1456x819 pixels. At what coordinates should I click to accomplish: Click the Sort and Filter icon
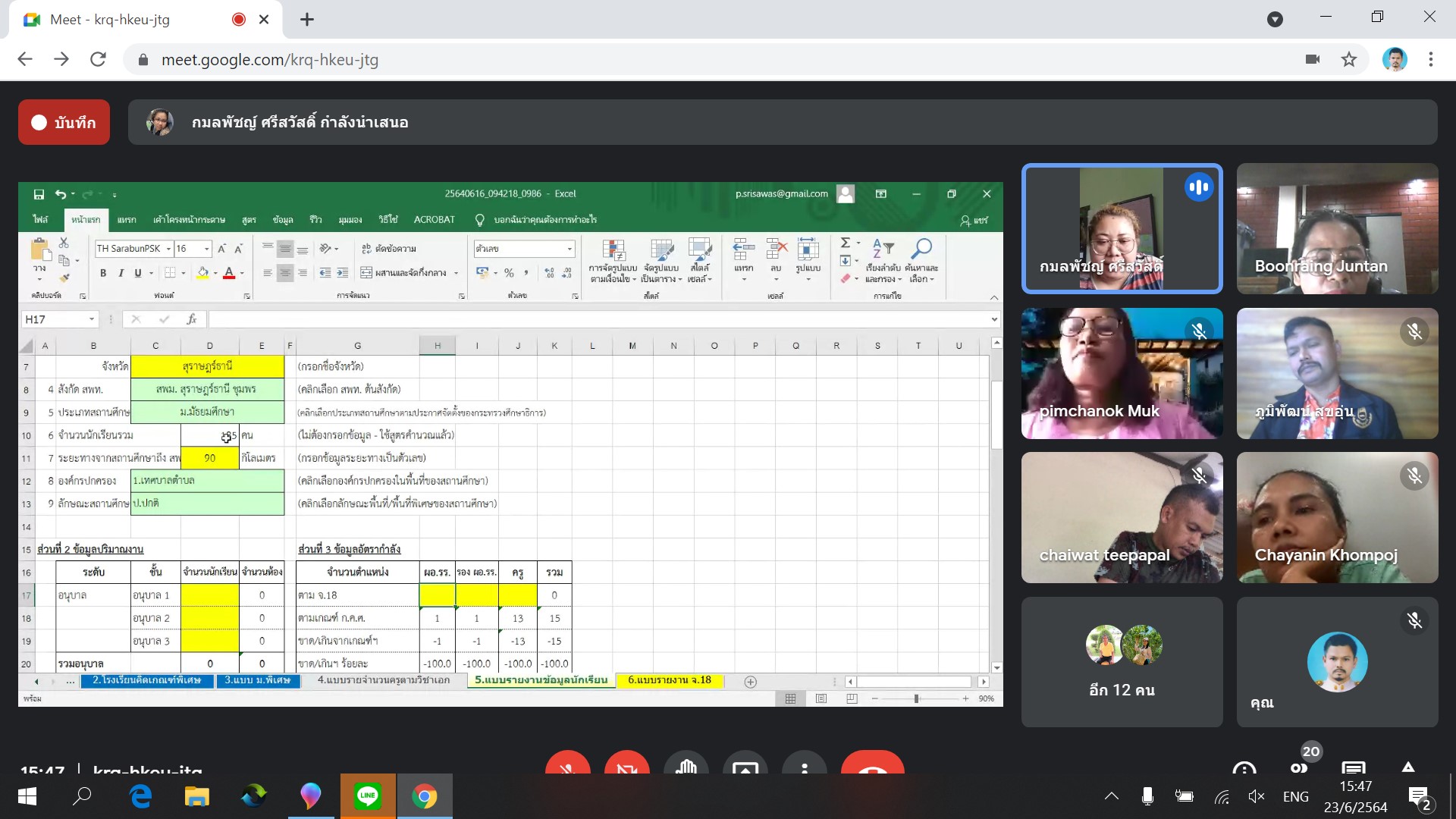(x=883, y=249)
